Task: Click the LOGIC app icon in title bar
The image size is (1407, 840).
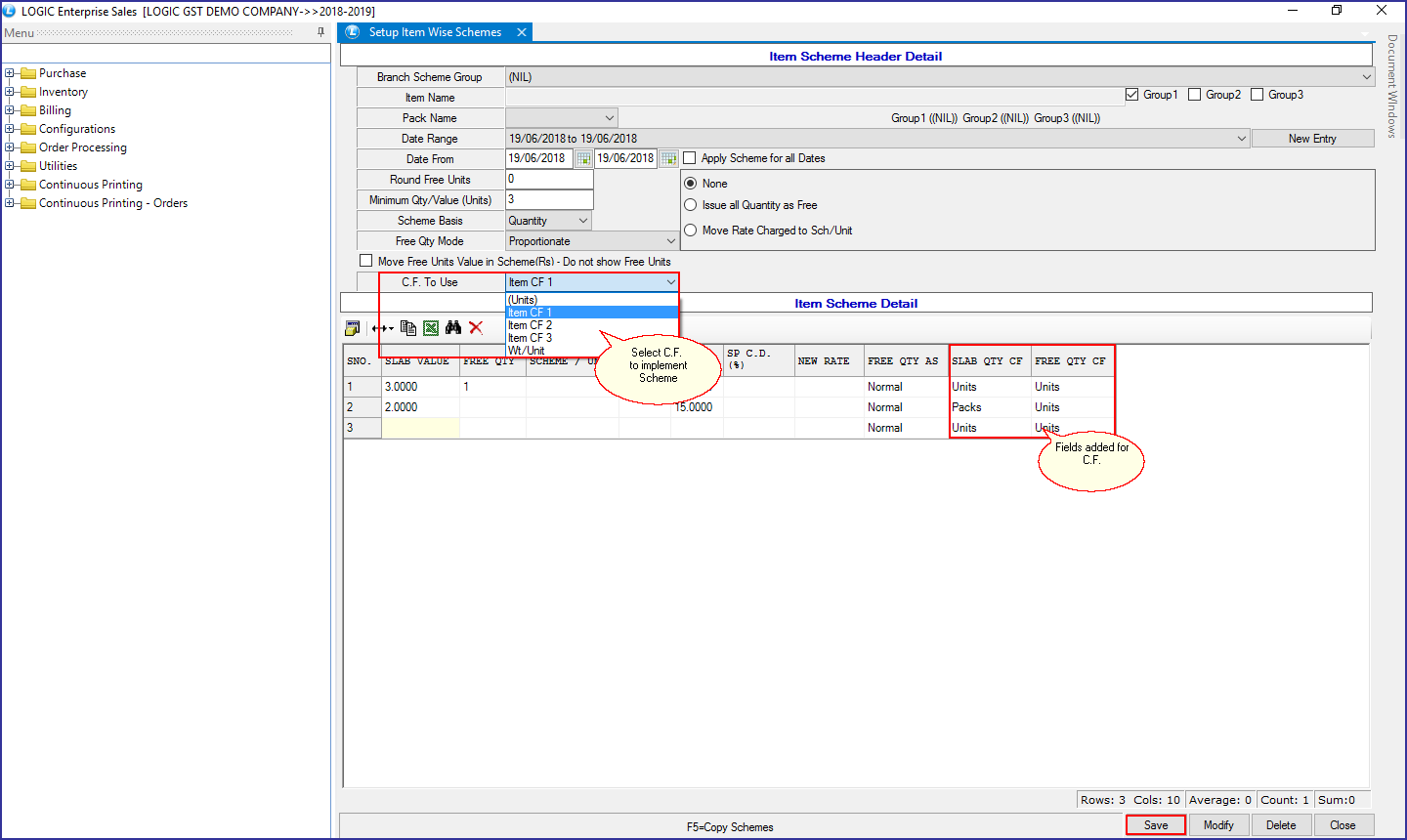Action: [10, 11]
